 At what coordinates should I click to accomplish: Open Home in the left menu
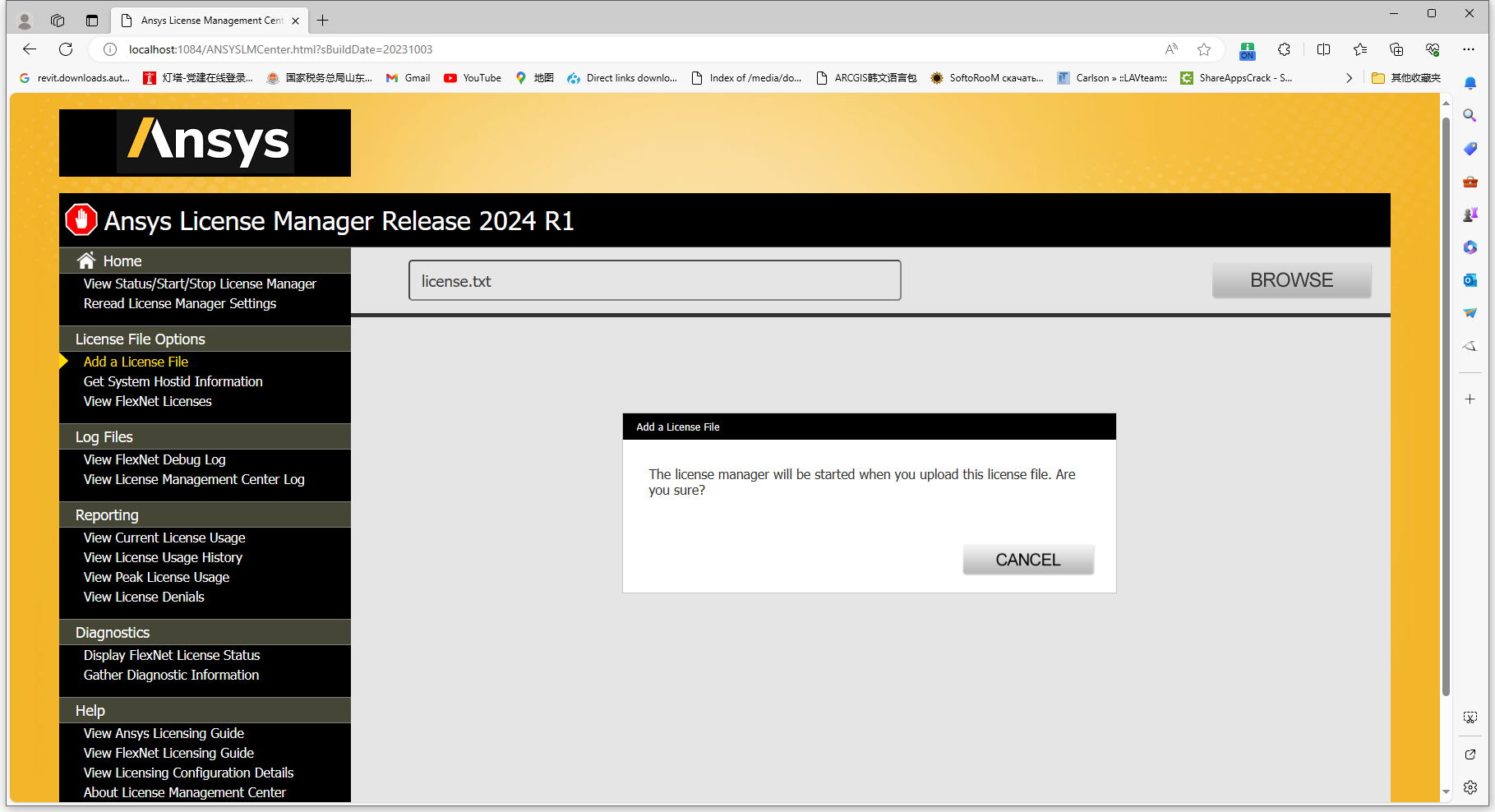(x=122, y=261)
